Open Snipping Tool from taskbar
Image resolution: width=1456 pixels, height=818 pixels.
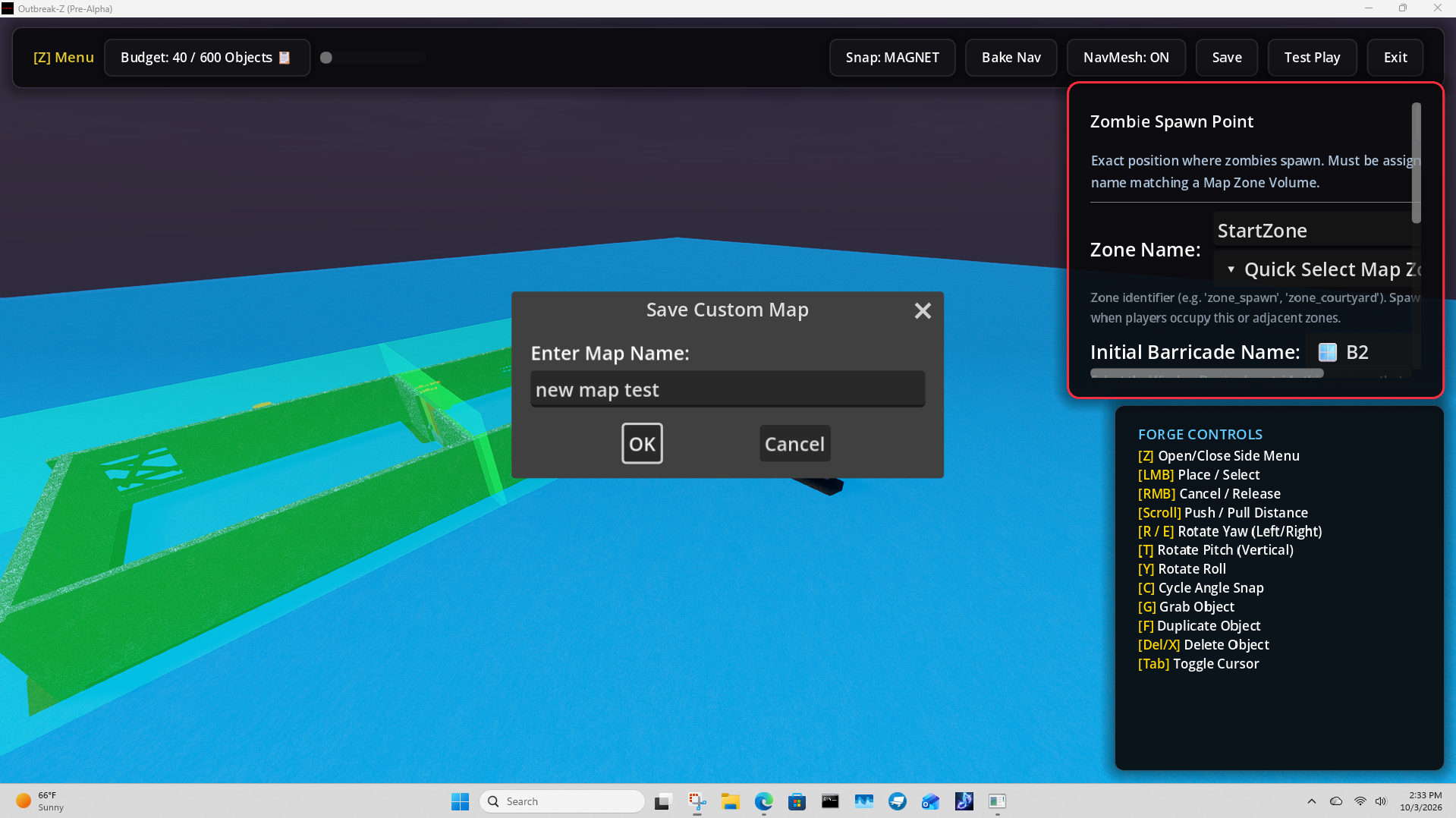pyautogui.click(x=697, y=801)
